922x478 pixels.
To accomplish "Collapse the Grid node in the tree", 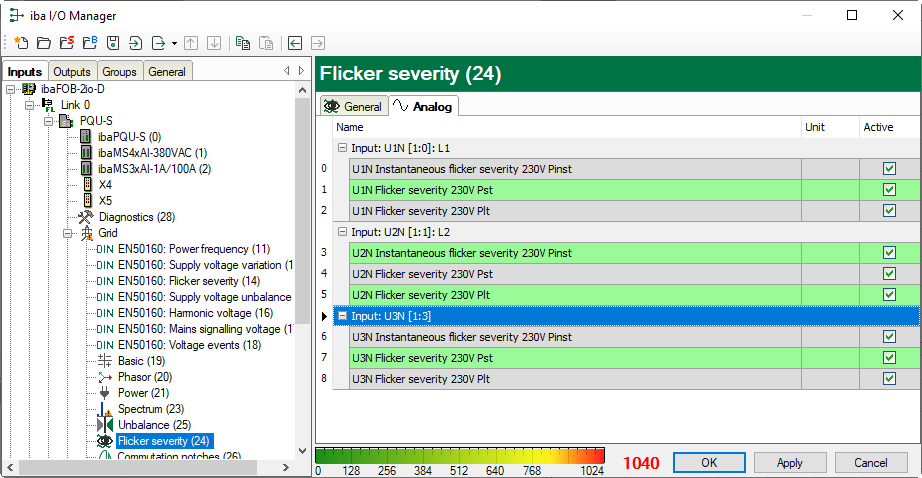I will (x=69, y=233).
